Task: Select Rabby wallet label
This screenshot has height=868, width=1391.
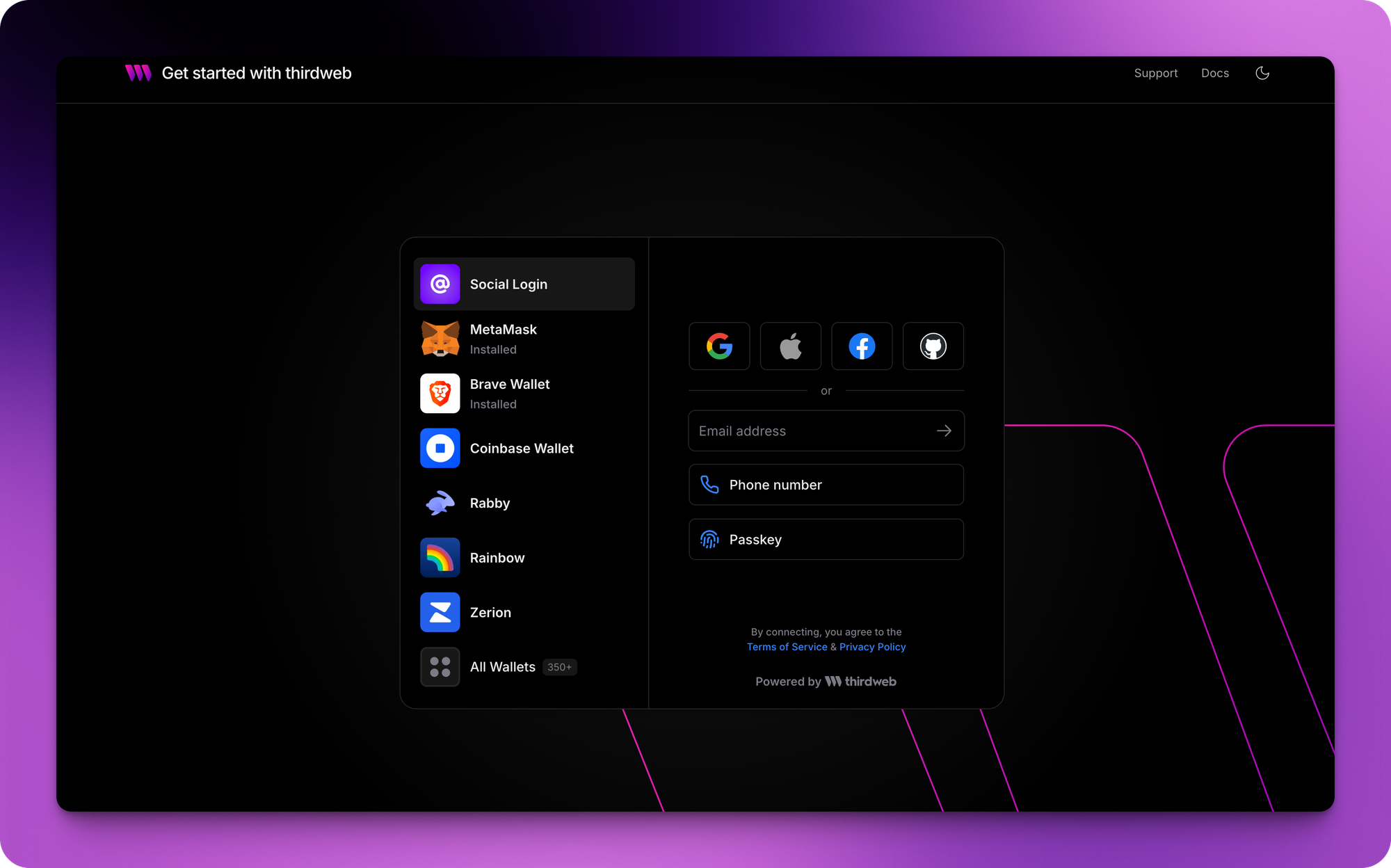Action: tap(490, 504)
